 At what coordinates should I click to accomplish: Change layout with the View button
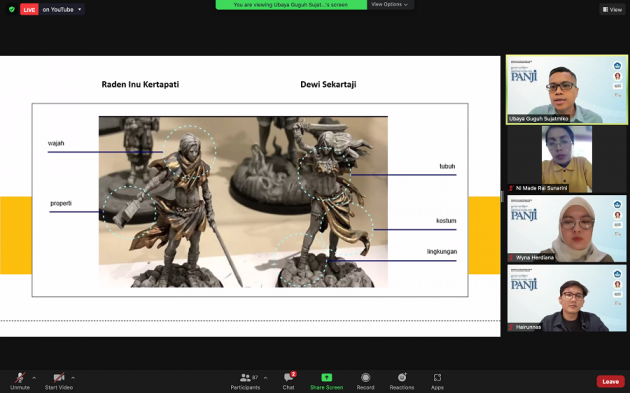click(612, 9)
